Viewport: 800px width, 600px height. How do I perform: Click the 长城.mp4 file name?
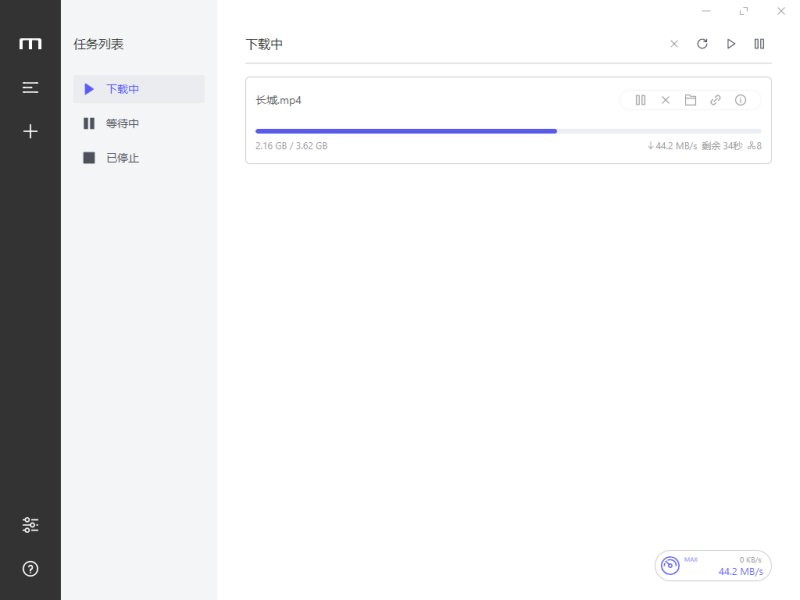pos(278,100)
